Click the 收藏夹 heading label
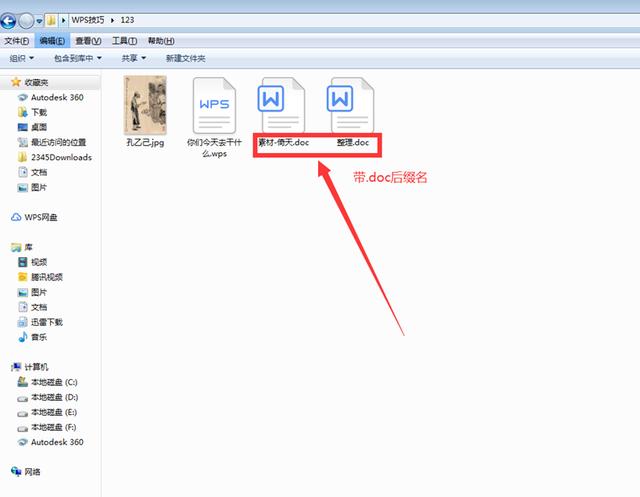This screenshot has width=640, height=497. pyautogui.click(x=36, y=82)
